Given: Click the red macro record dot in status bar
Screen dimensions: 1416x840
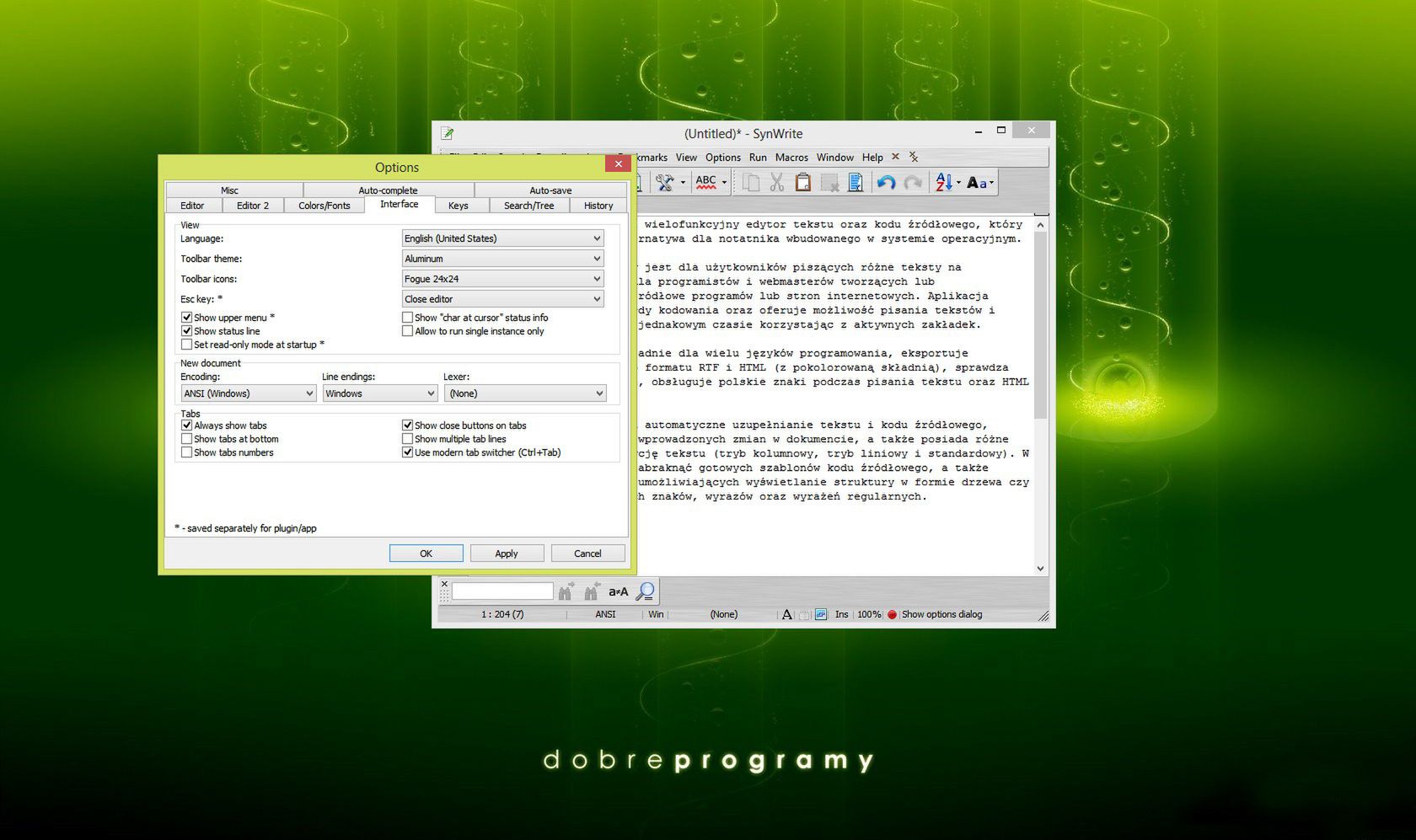Looking at the screenshot, I should coord(892,615).
